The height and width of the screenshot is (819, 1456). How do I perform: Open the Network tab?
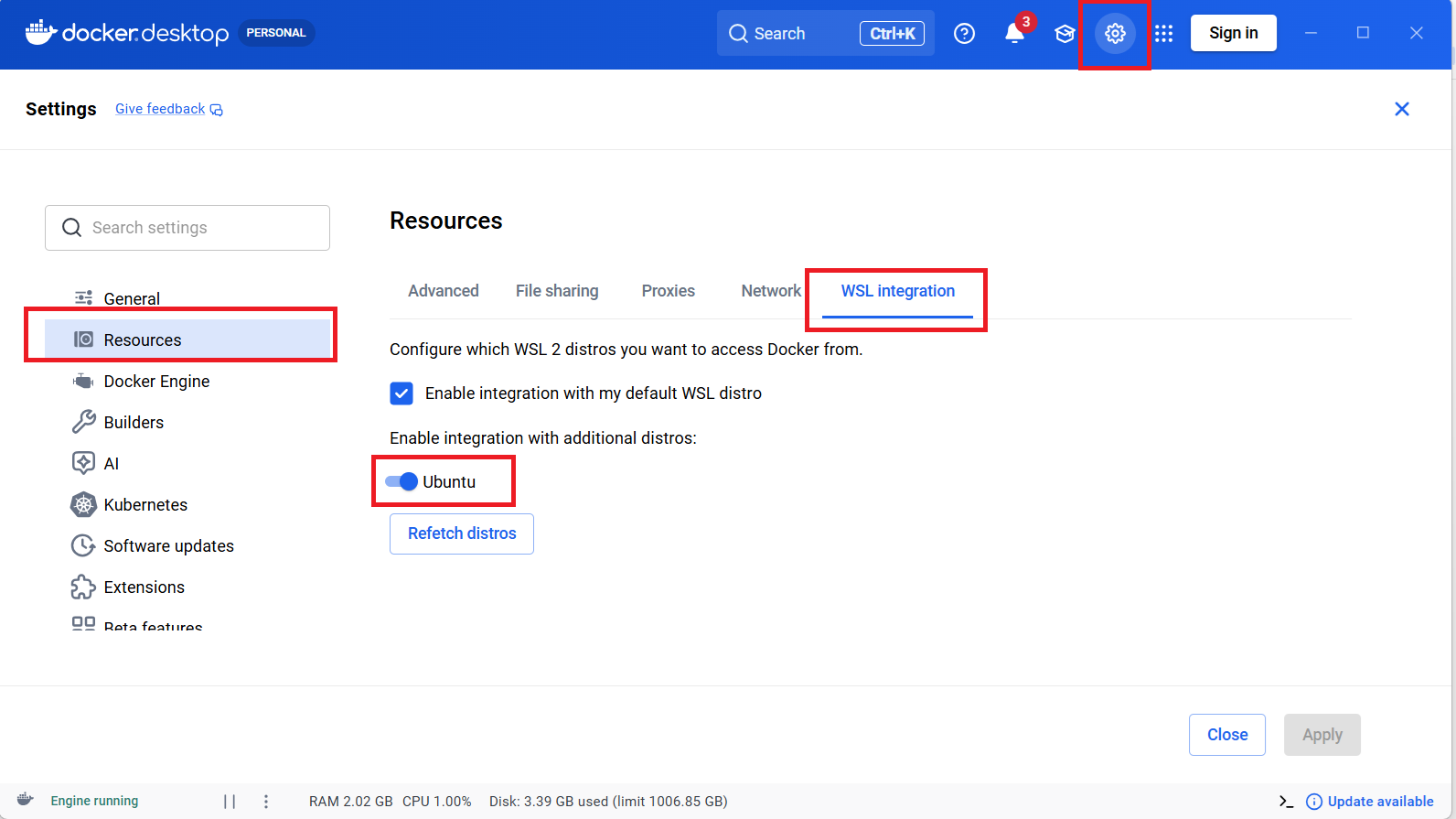click(771, 291)
